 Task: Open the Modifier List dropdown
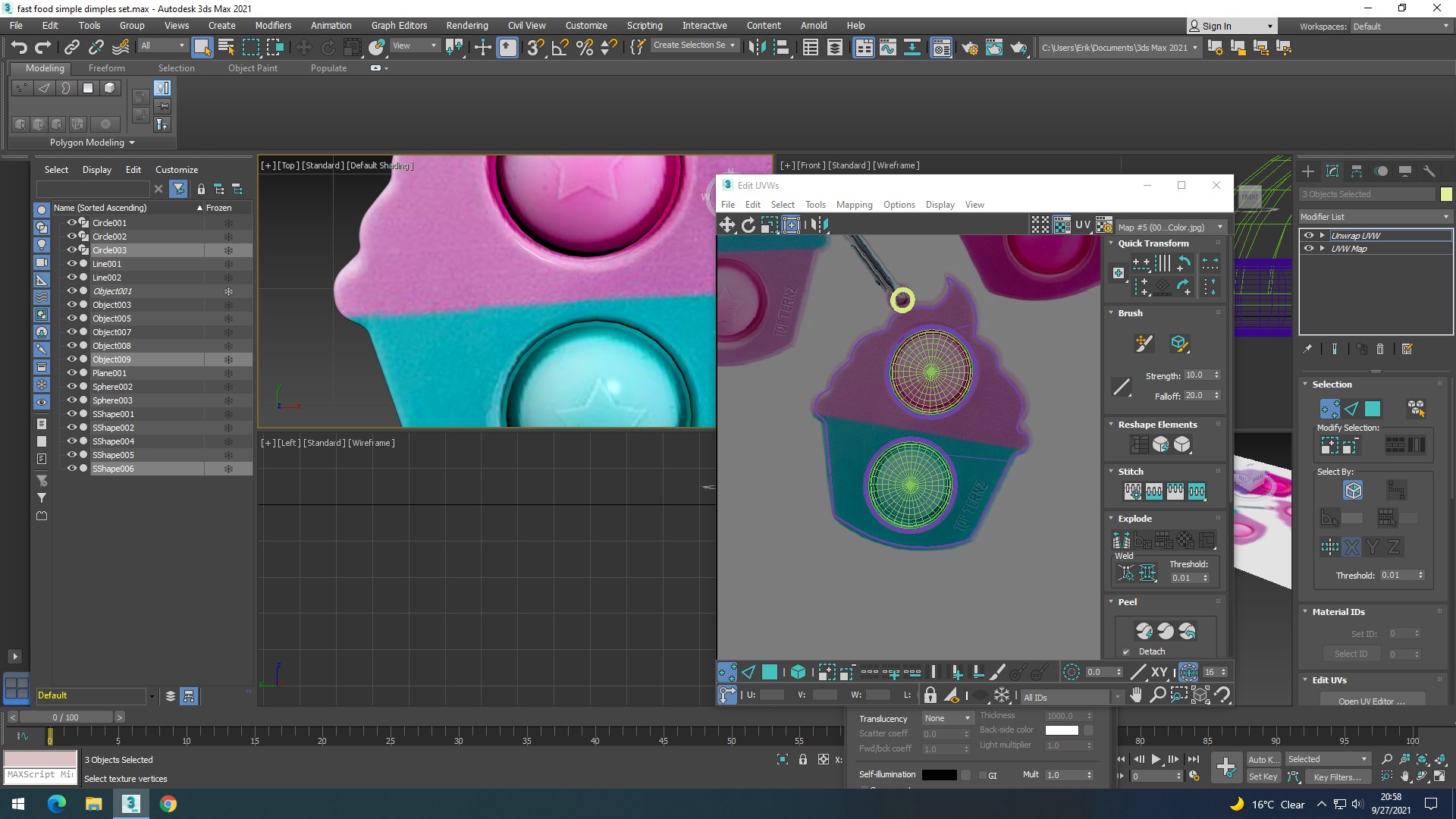point(1375,217)
